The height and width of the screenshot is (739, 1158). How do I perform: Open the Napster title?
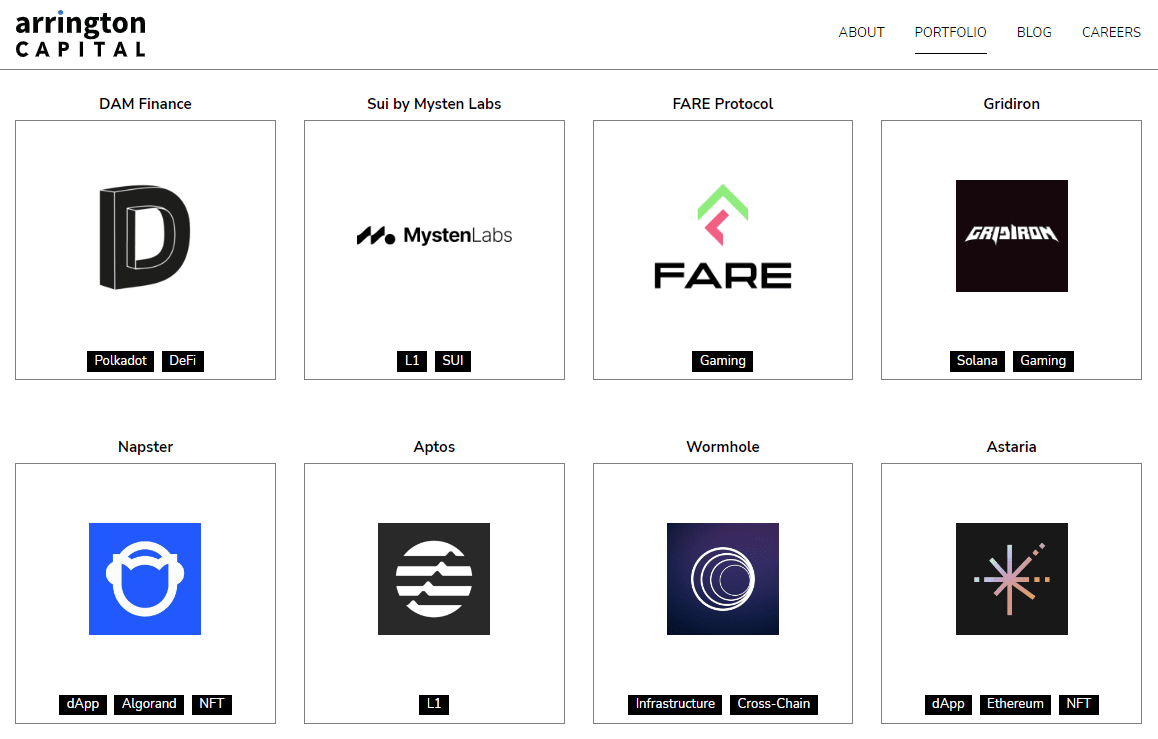click(x=145, y=447)
